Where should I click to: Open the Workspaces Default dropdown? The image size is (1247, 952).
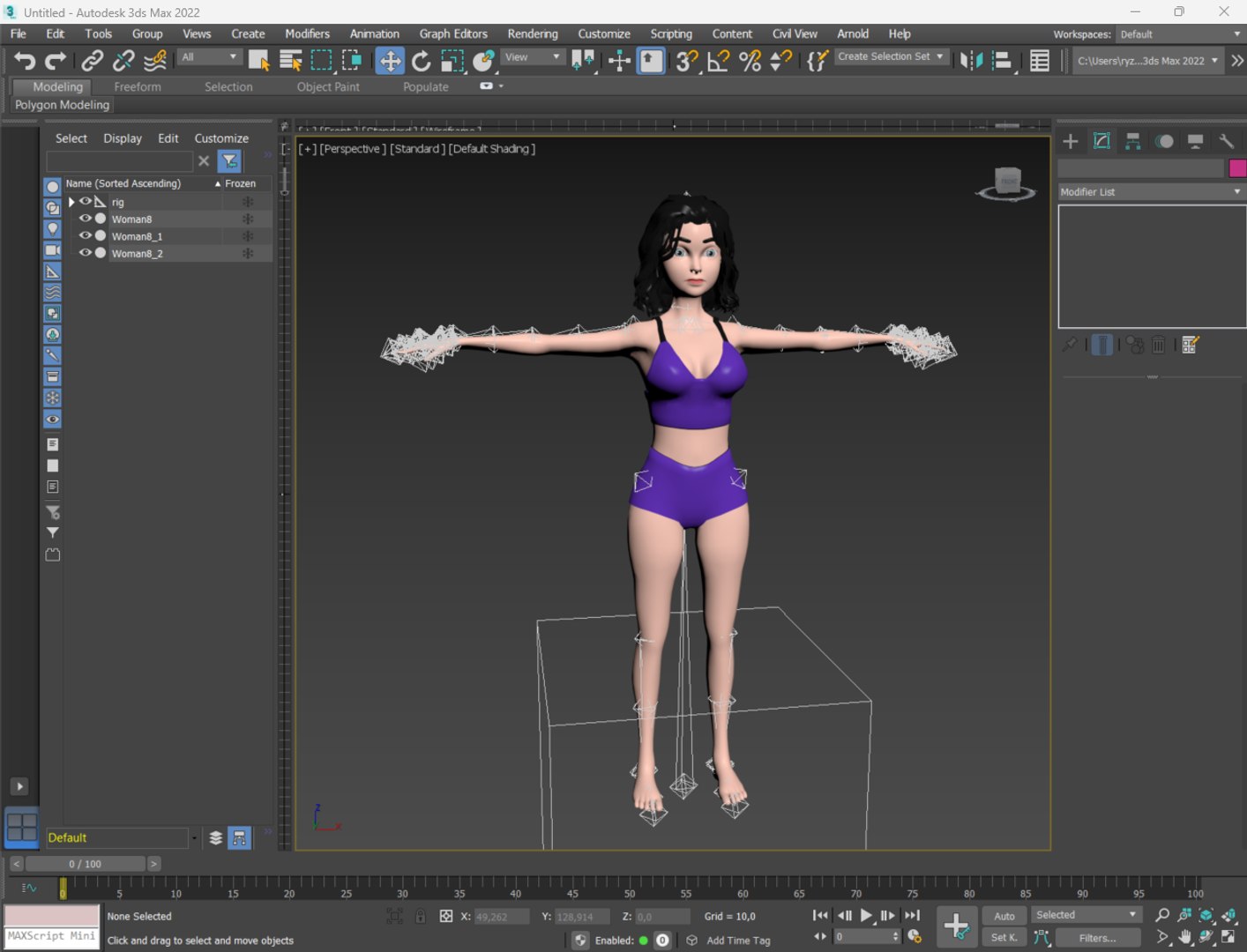[x=1180, y=34]
